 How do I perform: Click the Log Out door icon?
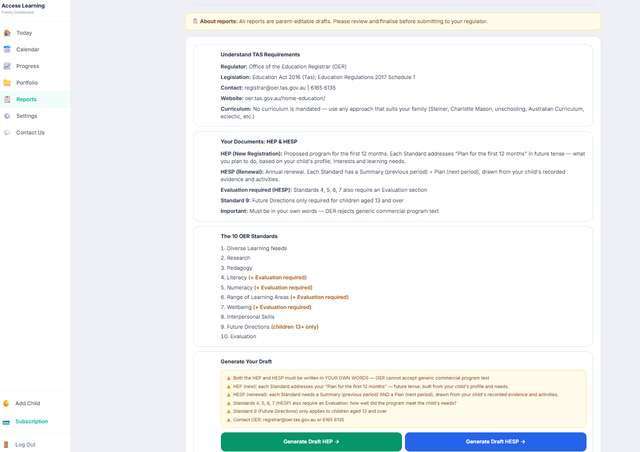[x=6, y=445]
